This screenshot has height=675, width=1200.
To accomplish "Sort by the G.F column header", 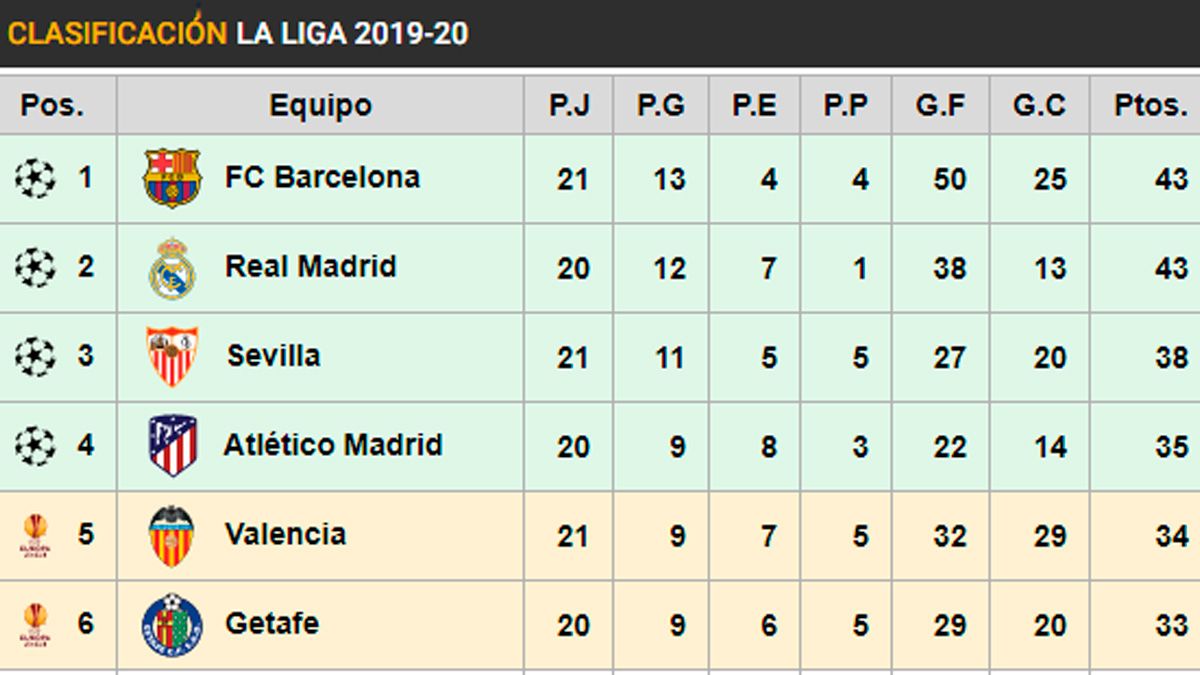I will (940, 105).
